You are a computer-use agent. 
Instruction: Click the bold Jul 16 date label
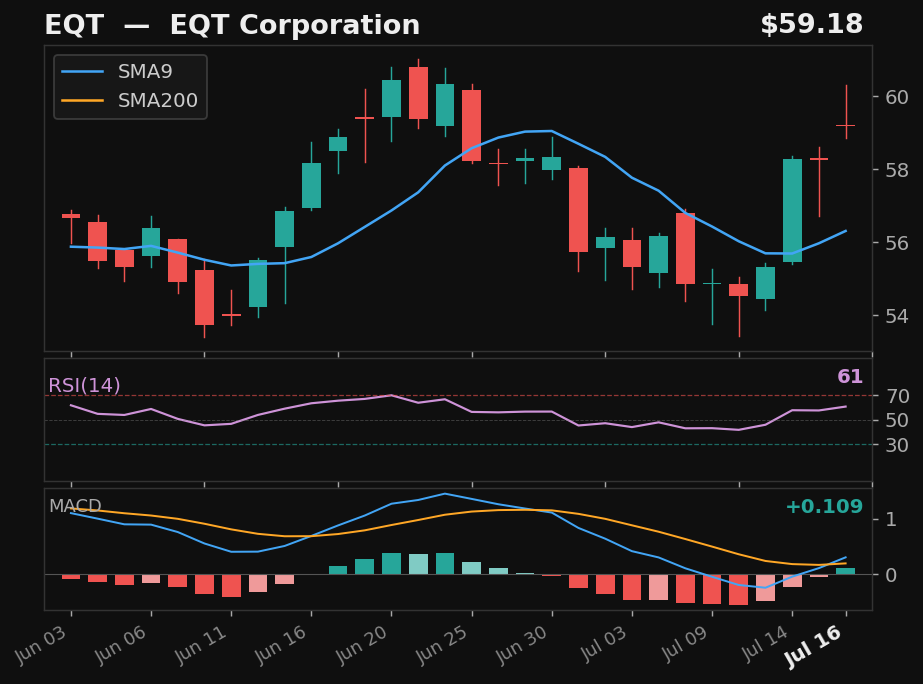[x=815, y=646]
